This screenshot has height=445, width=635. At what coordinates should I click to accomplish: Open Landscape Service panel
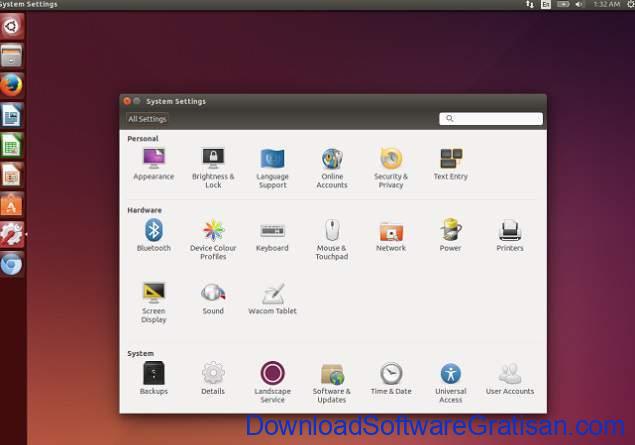[273, 382]
